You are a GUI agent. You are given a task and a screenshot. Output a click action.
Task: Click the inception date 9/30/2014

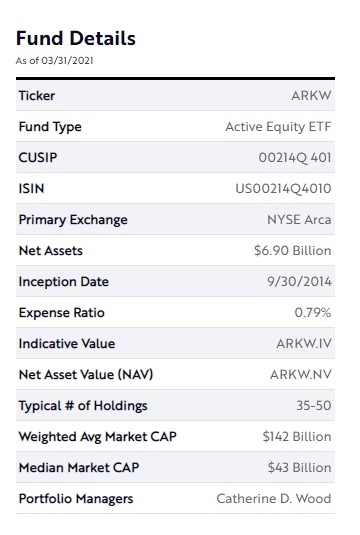(299, 282)
